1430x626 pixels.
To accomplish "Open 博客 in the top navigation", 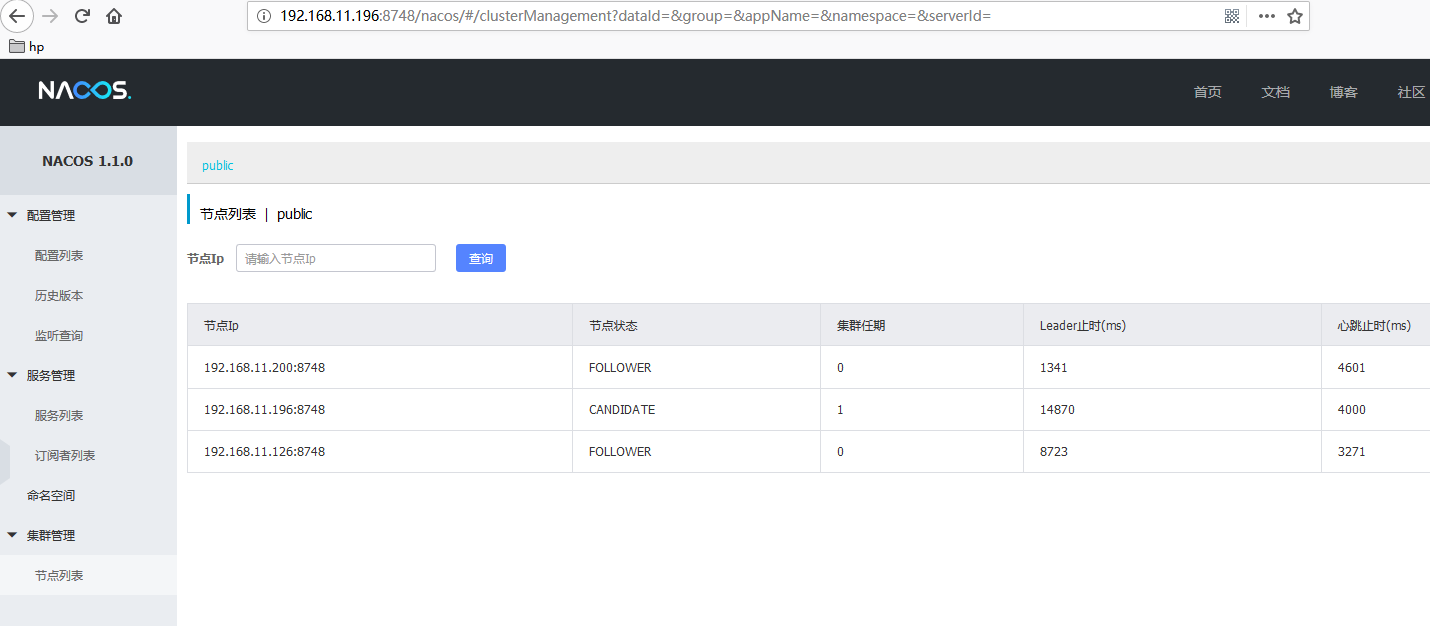I will 1343,92.
